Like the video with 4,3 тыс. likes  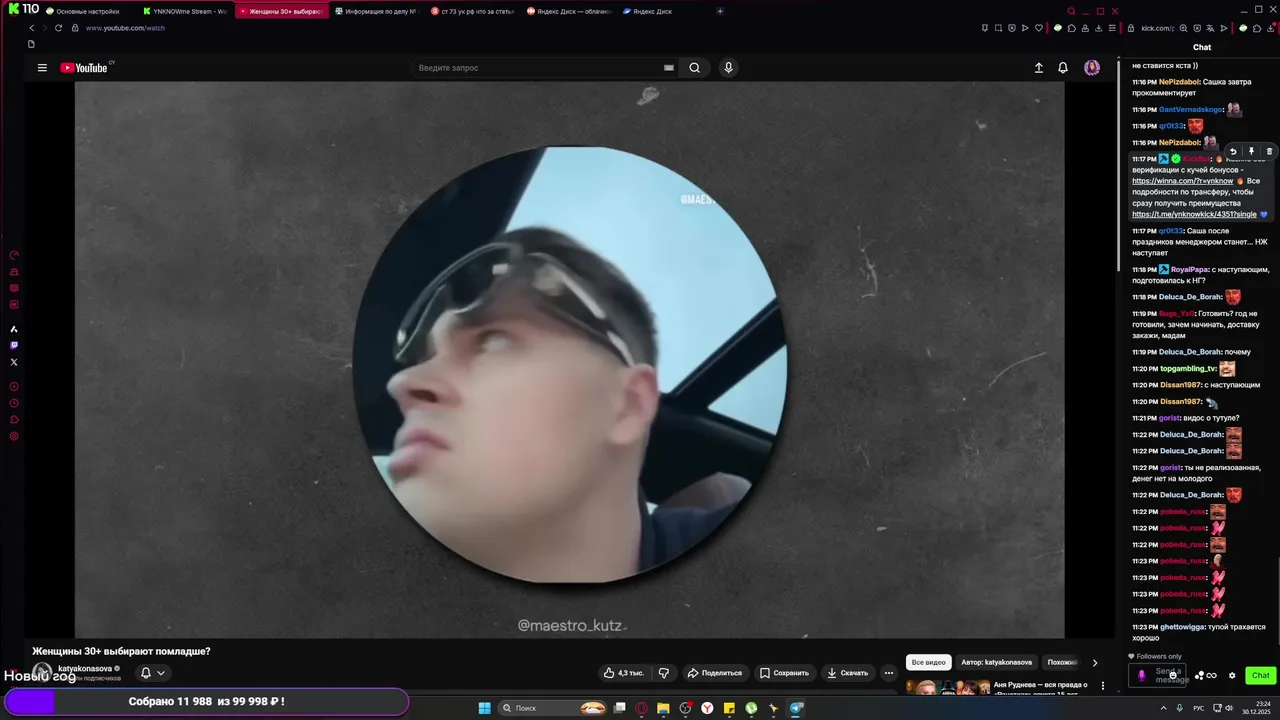tap(623, 673)
